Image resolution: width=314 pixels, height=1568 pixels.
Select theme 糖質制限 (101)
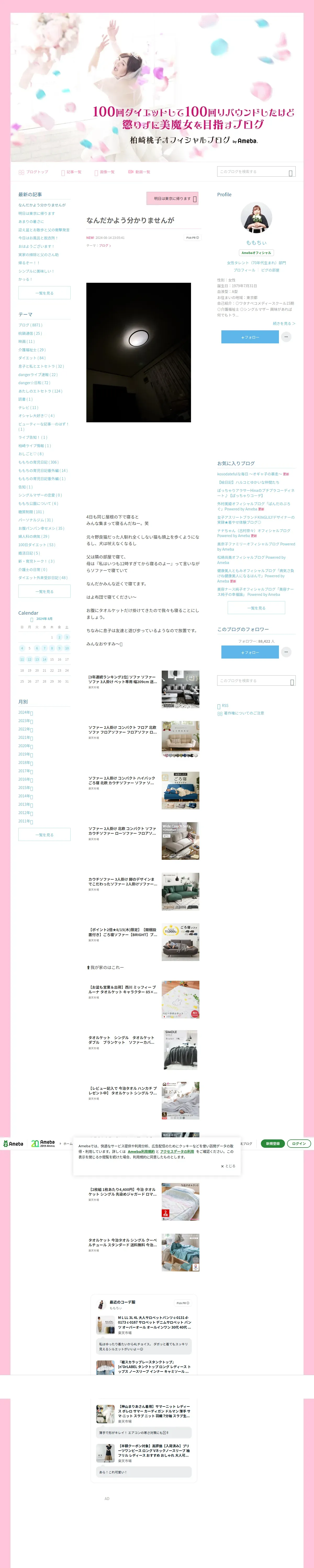pyautogui.click(x=31, y=512)
